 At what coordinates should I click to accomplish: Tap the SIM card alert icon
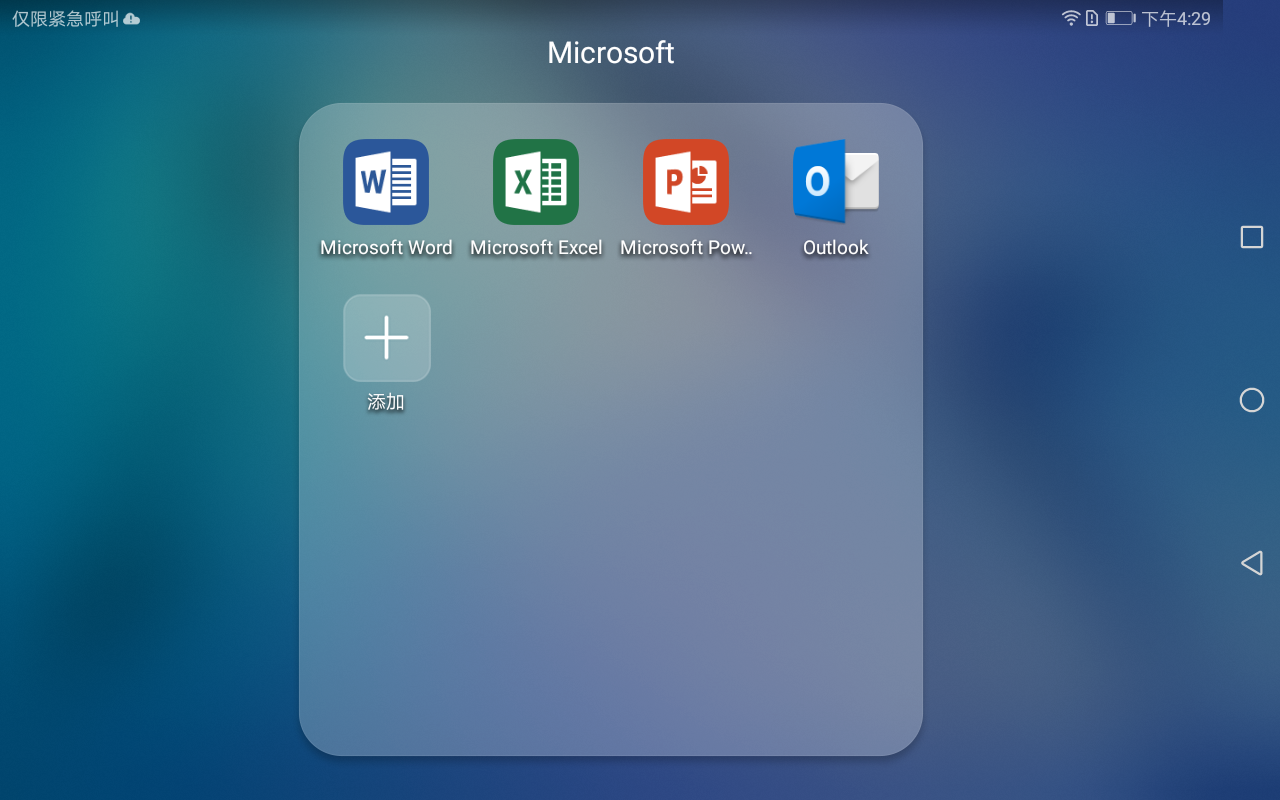tap(1092, 18)
